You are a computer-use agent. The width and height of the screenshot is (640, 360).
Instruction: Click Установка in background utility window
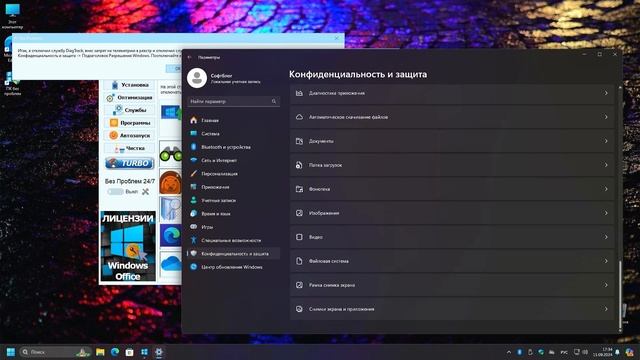click(x=129, y=85)
